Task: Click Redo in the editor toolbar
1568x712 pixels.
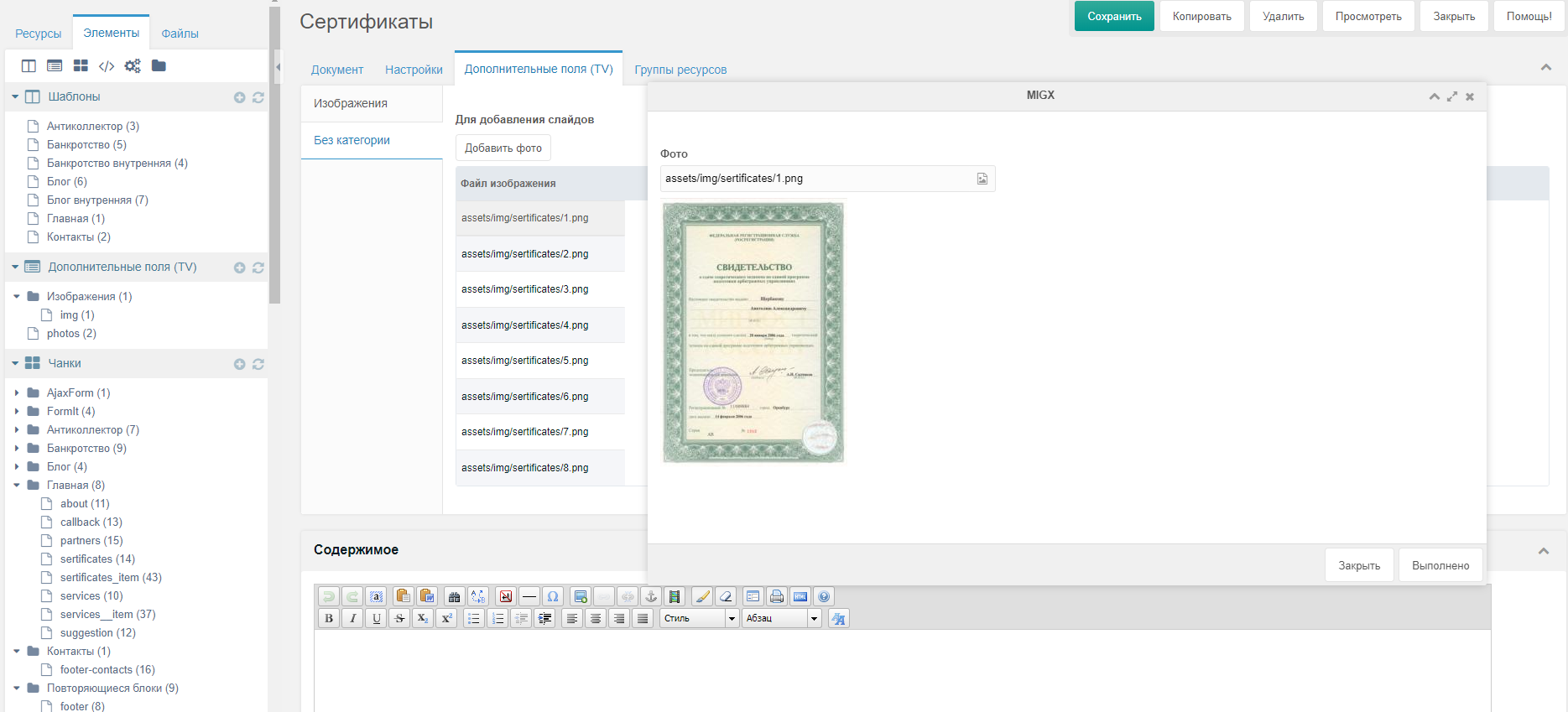Action: (x=352, y=596)
